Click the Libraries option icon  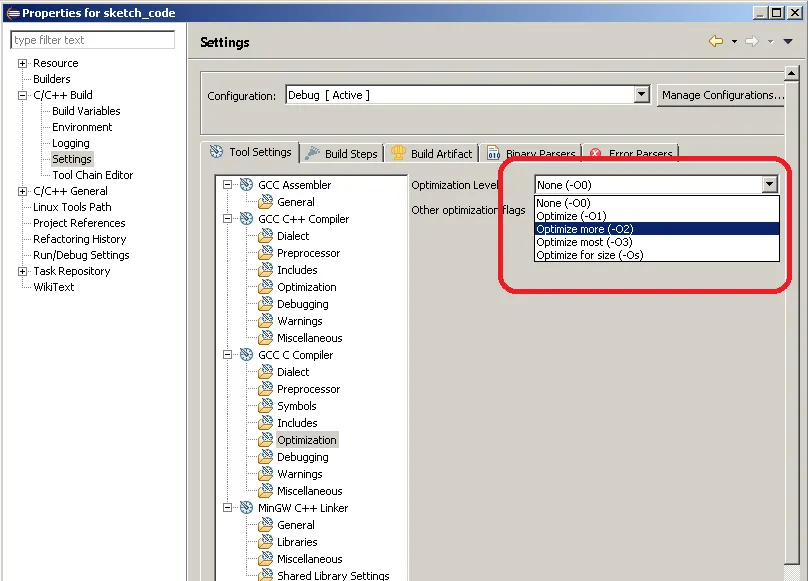tap(265, 542)
